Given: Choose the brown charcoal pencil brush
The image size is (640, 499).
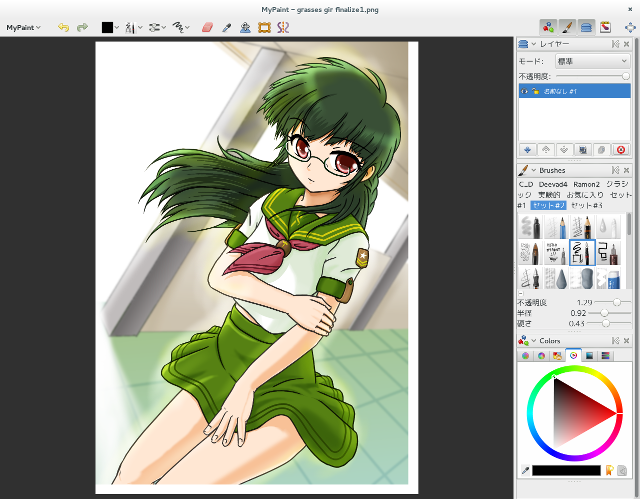Looking at the screenshot, I should click(x=530, y=253).
